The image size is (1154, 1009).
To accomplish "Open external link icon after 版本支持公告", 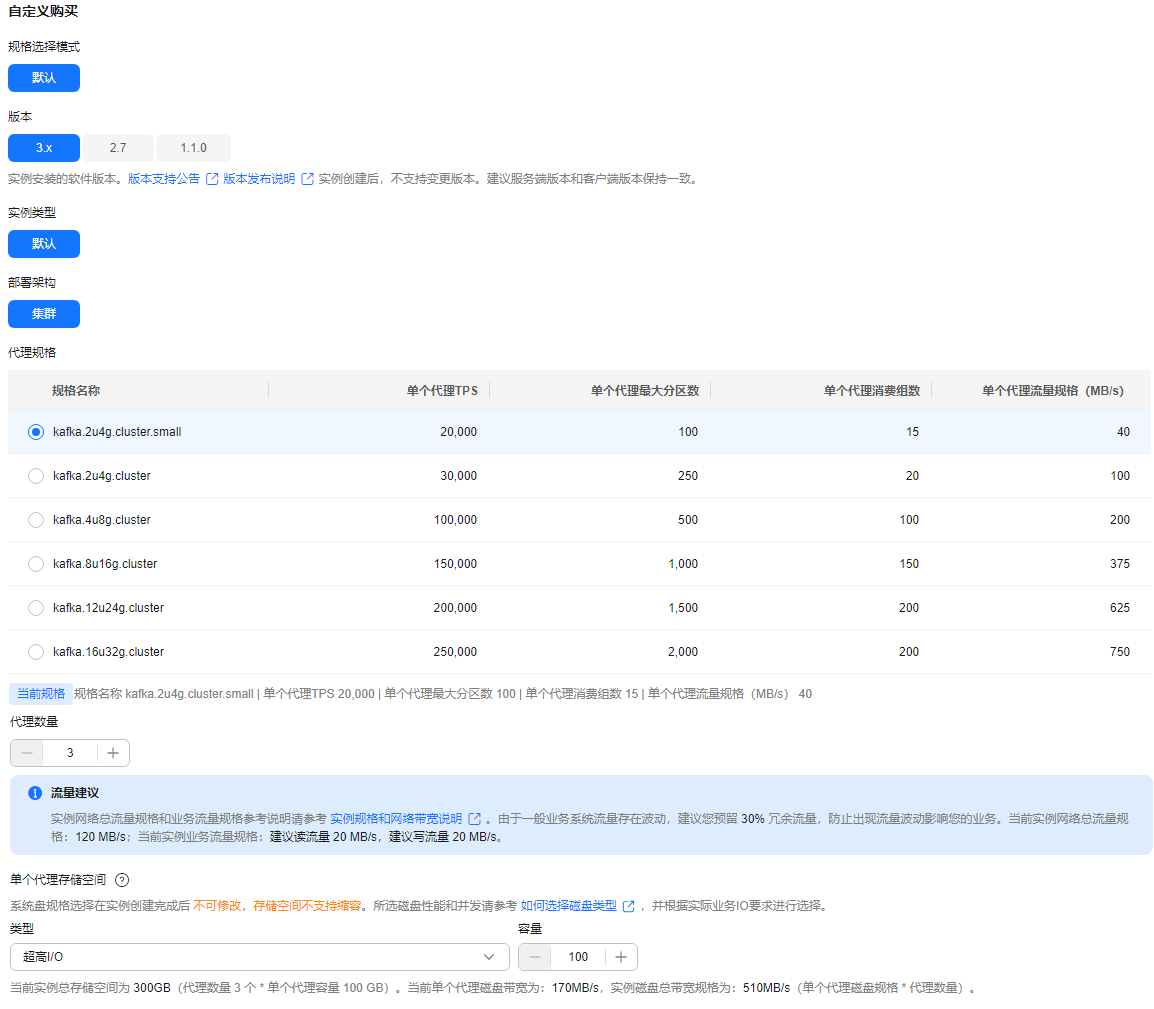I will pyautogui.click(x=212, y=179).
